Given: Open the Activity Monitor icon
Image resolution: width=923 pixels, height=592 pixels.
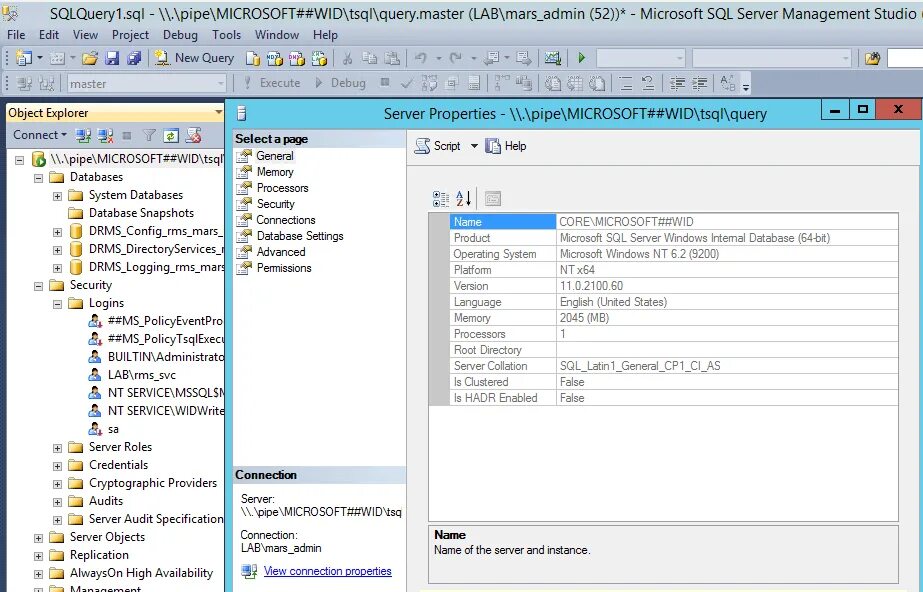Looking at the screenshot, I should pos(552,58).
